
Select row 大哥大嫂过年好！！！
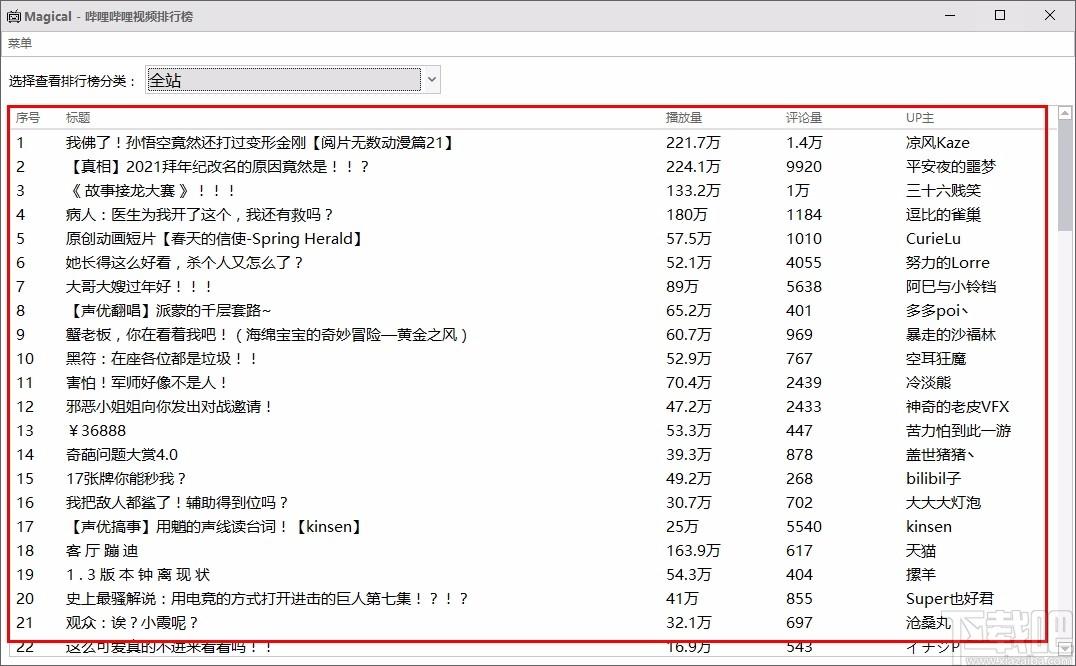click(x=528, y=287)
